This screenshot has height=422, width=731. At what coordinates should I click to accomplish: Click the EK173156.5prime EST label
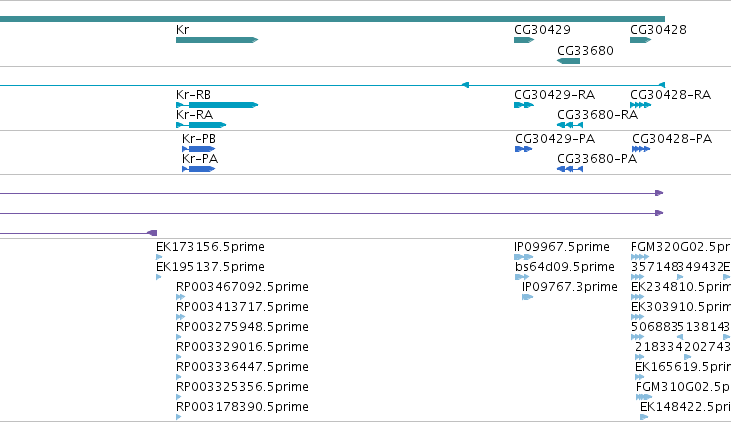pyautogui.click(x=210, y=247)
